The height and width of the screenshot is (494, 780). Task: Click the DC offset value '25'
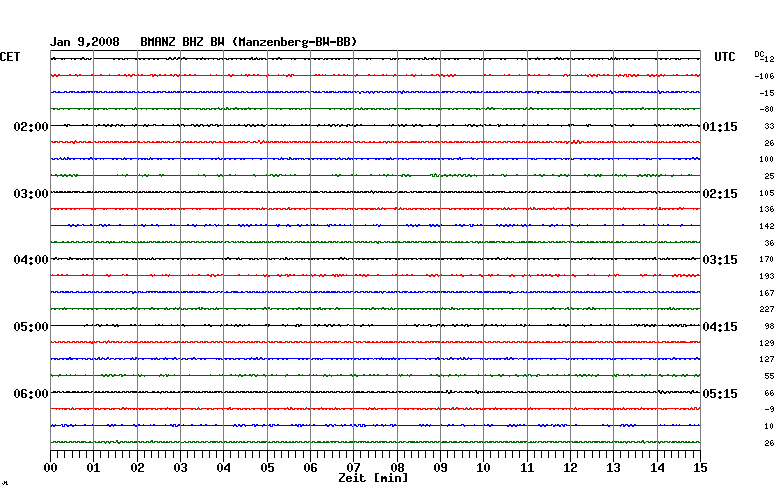(x=770, y=176)
